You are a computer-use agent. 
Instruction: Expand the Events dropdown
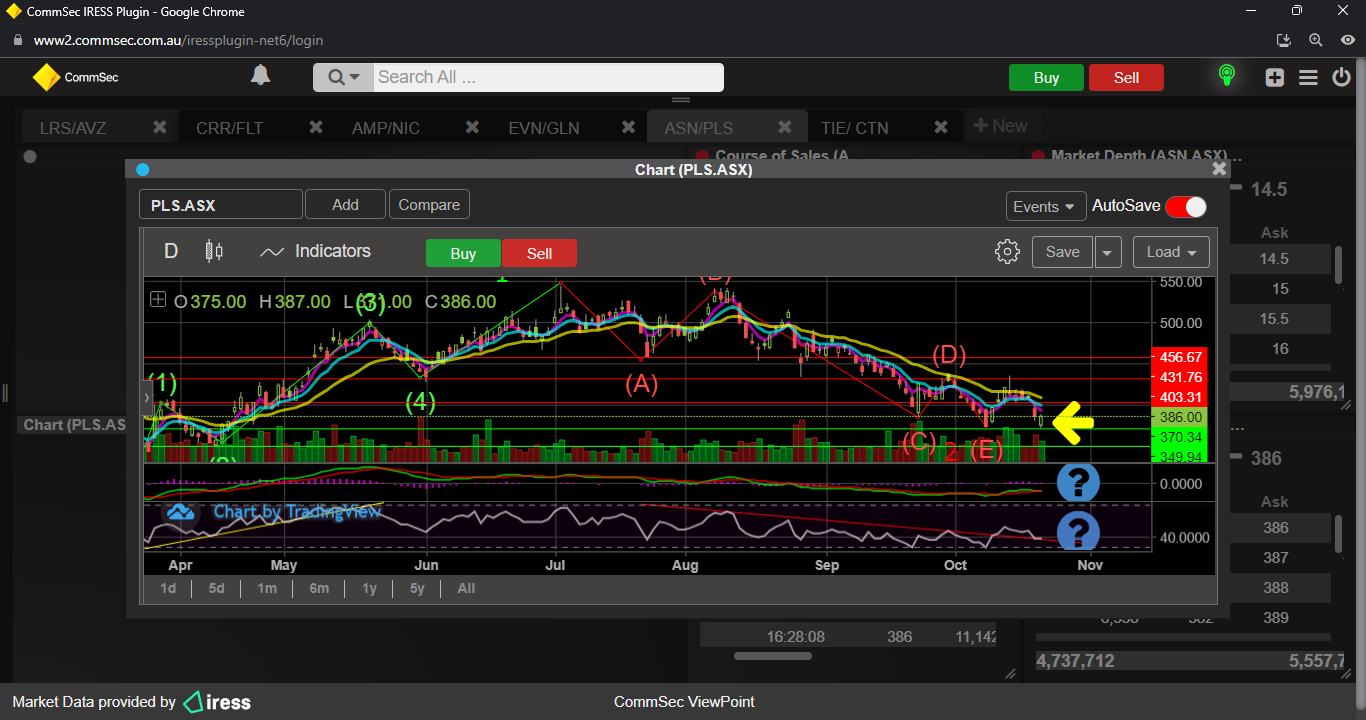[x=1046, y=206]
